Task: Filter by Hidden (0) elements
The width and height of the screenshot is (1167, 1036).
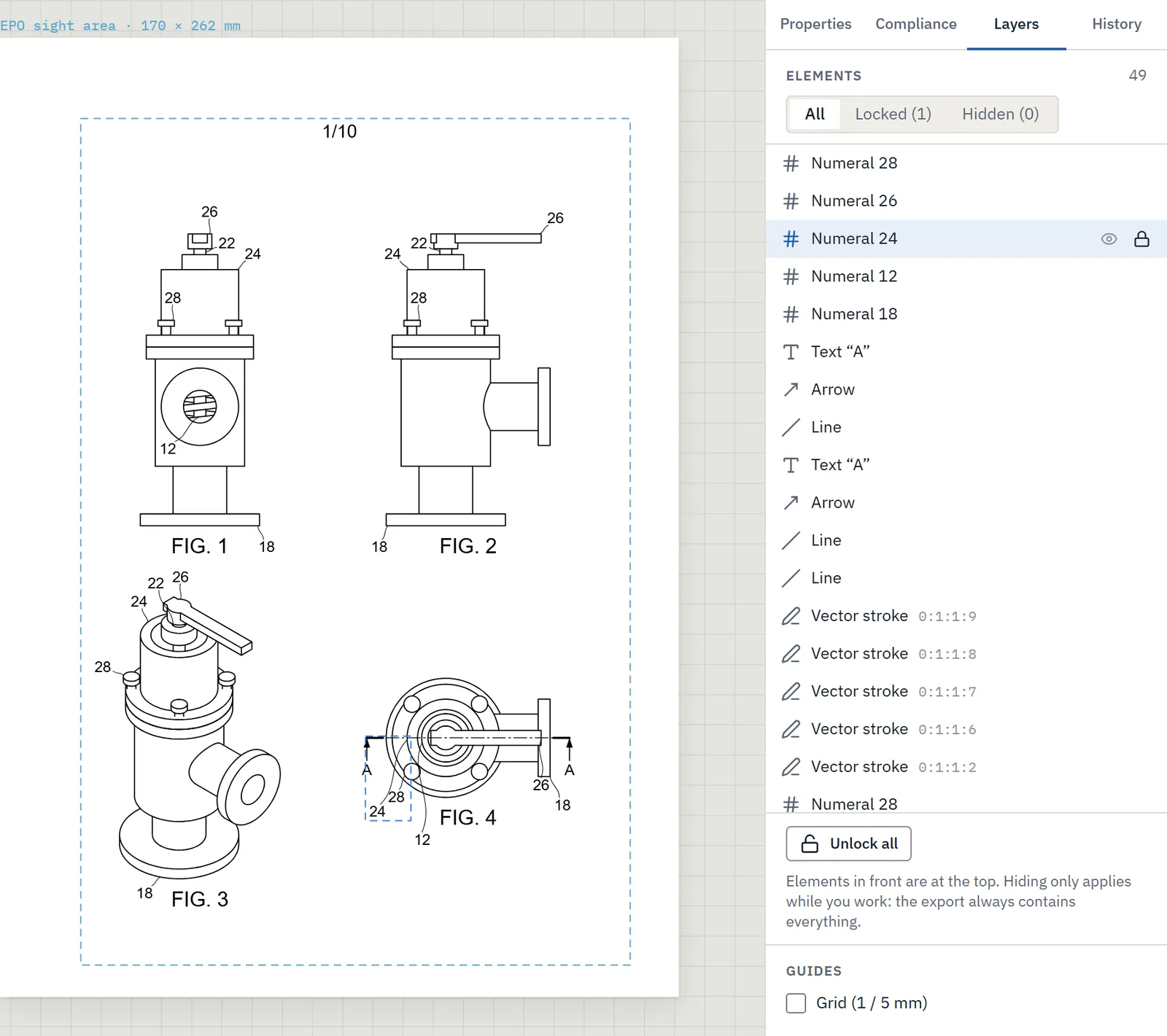Action: 1000,114
